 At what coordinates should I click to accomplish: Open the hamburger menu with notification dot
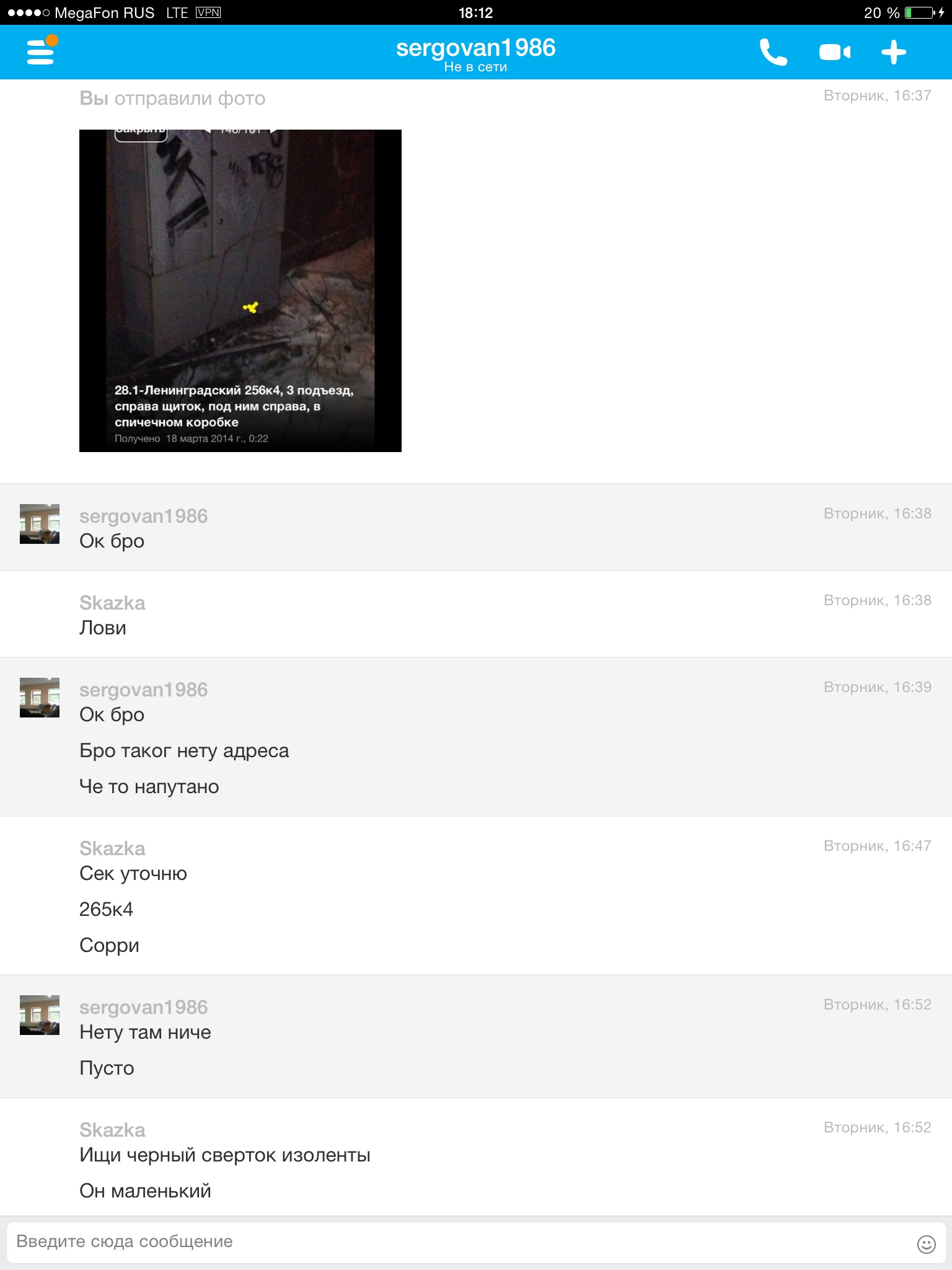(x=42, y=51)
